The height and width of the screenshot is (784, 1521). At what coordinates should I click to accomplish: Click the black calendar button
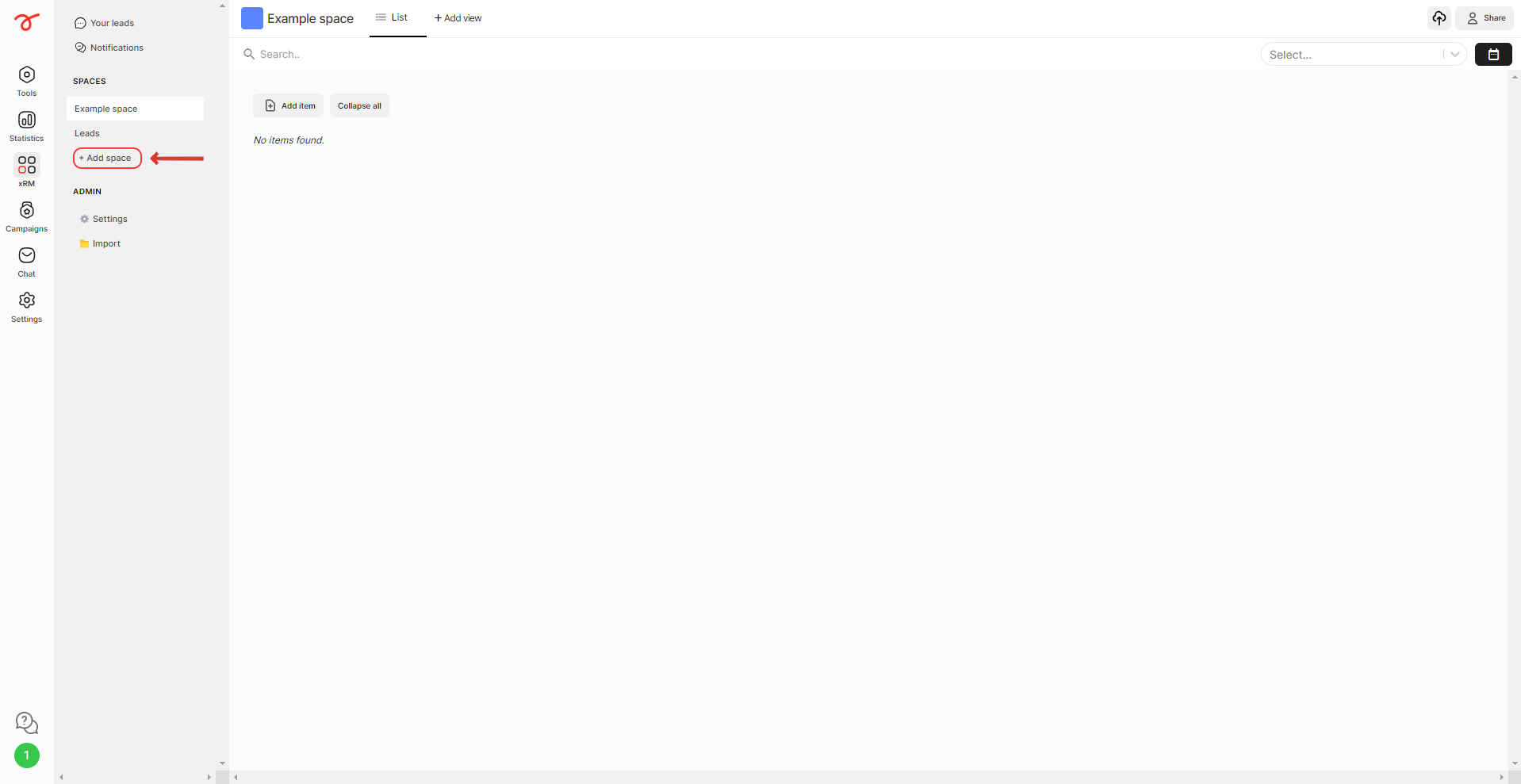click(x=1493, y=54)
